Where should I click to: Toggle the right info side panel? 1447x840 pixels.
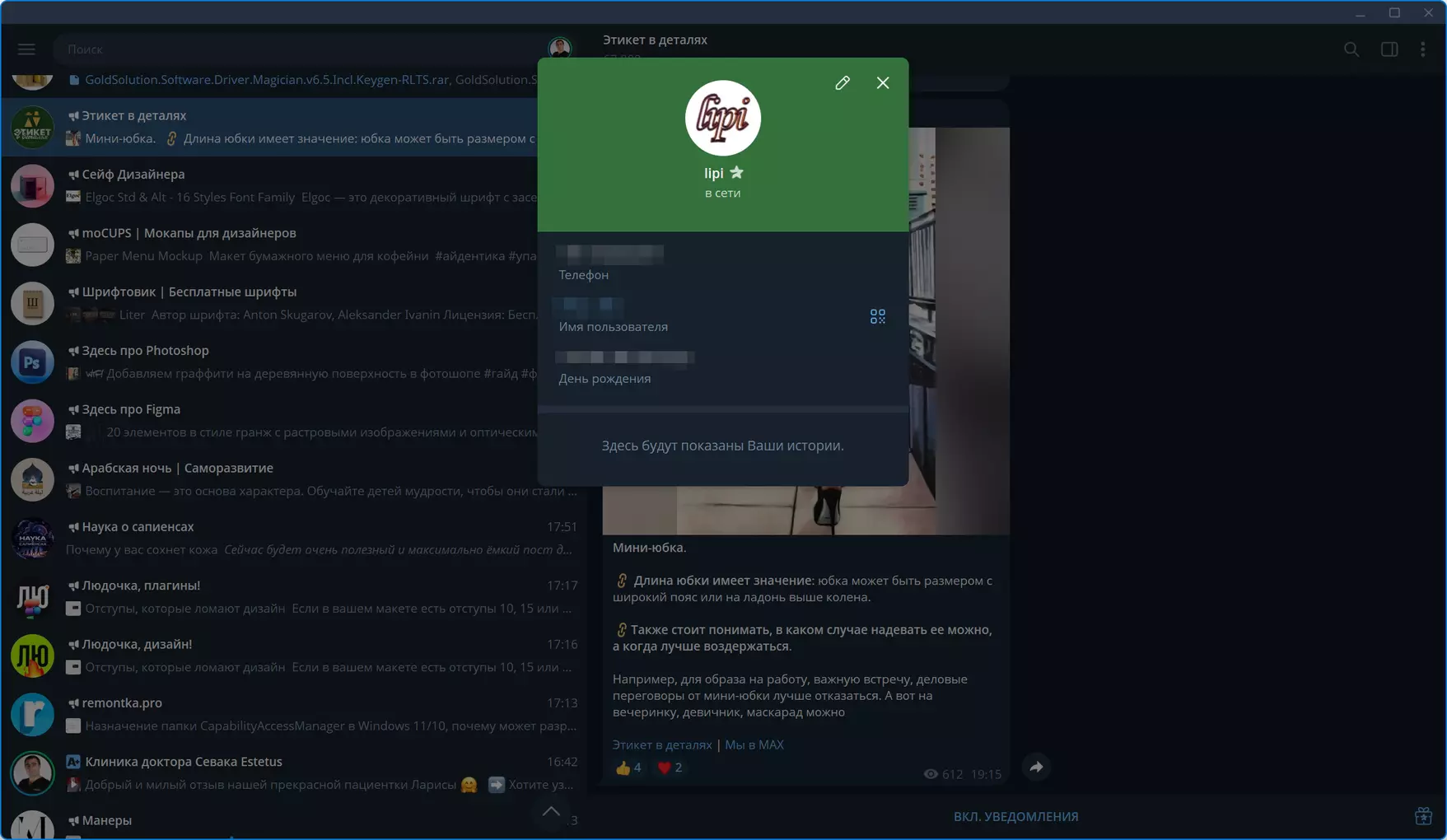coord(1389,49)
